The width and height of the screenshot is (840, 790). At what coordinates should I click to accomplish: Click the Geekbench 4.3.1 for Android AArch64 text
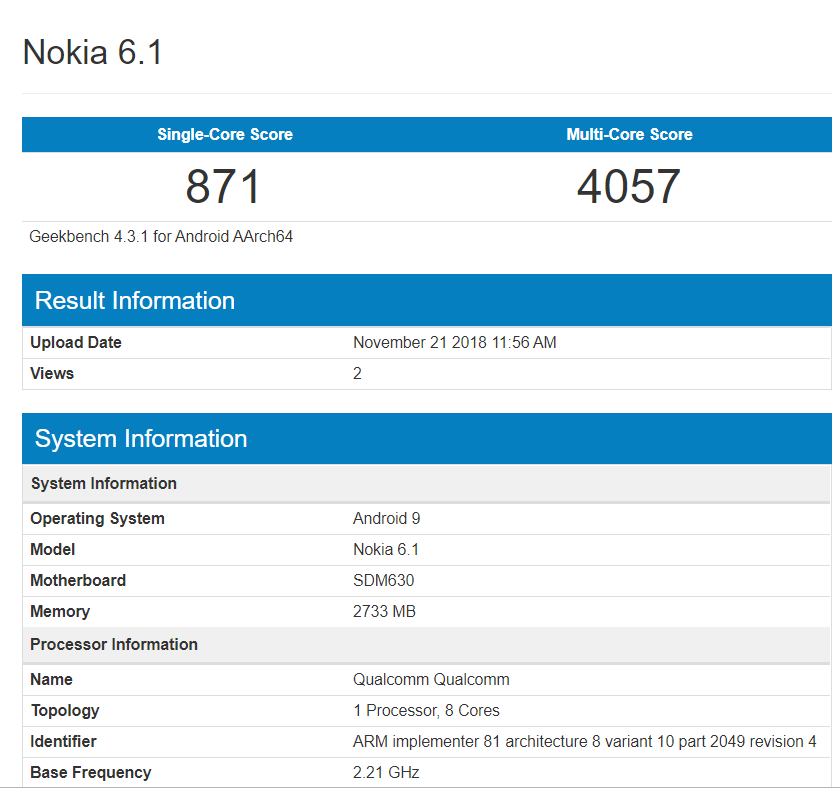click(160, 237)
